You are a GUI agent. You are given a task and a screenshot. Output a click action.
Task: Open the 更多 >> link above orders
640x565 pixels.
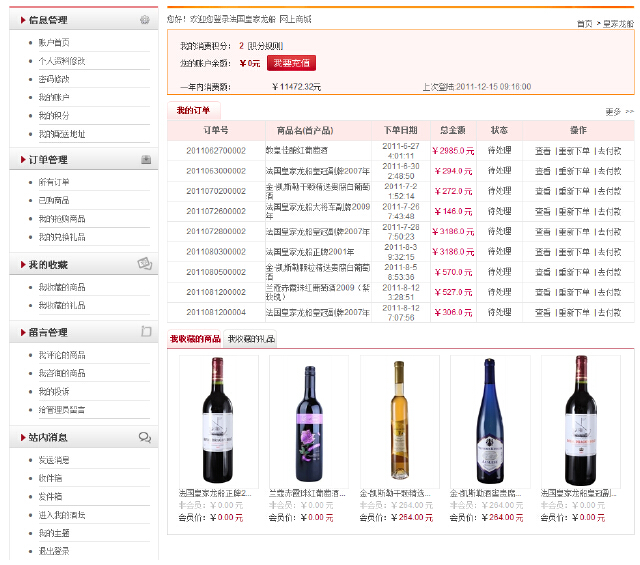click(618, 112)
